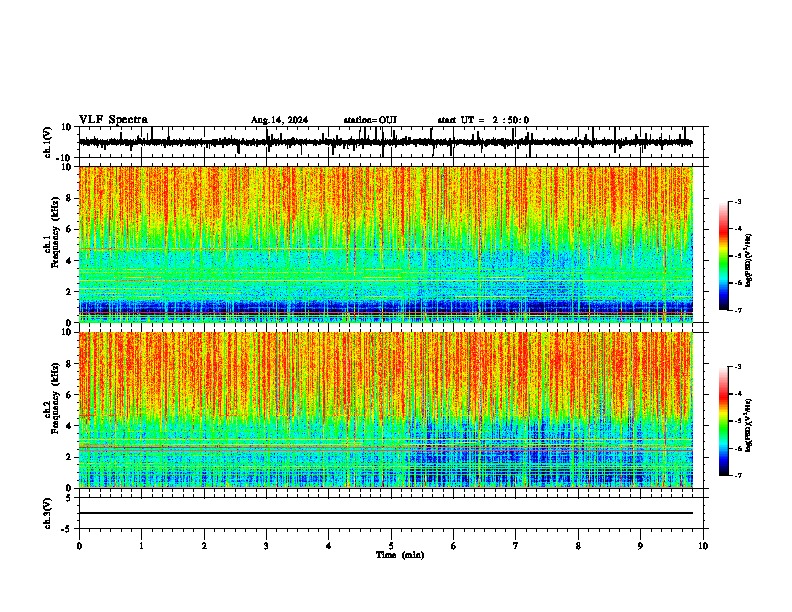792x612 pixels.
Task: Click the log(PSD) label beside ch.2 color scale
Action: click(748, 425)
